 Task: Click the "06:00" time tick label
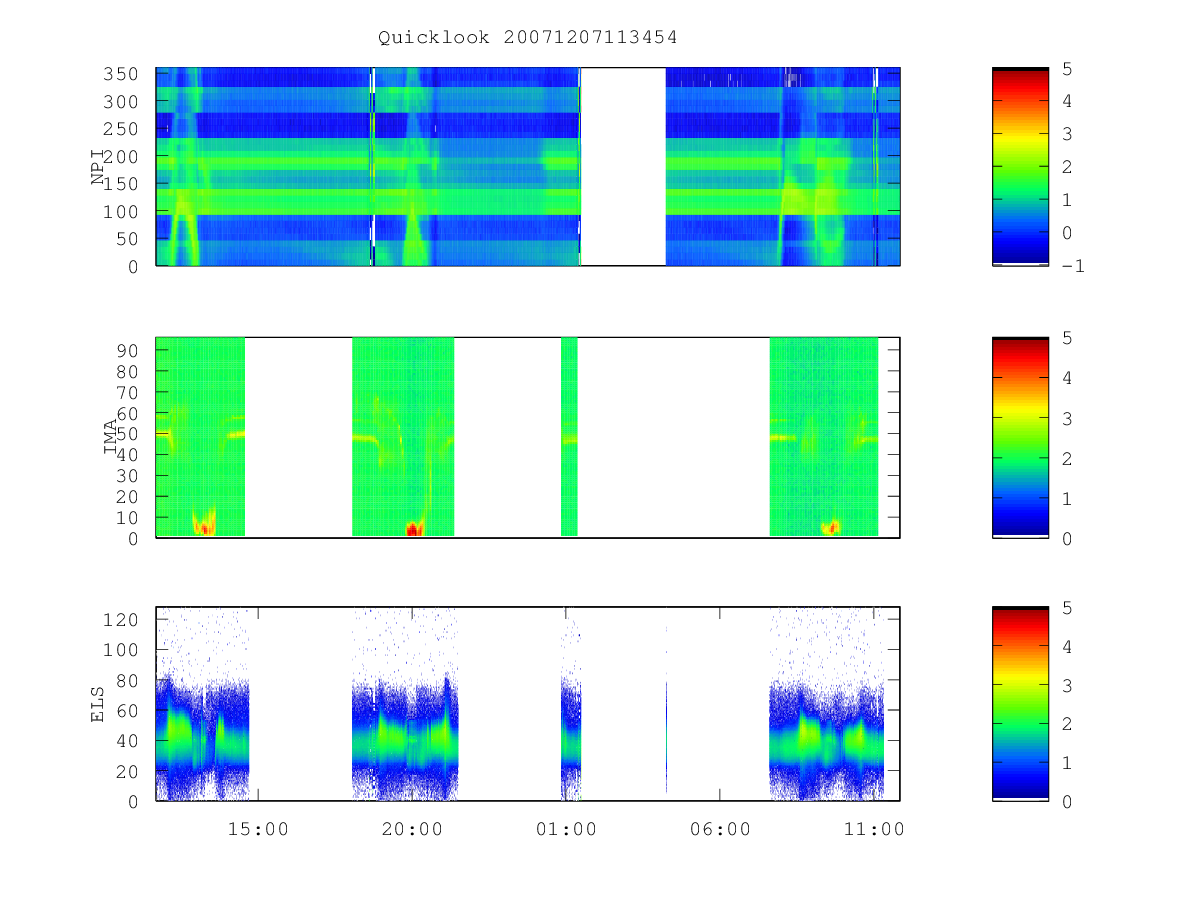(x=720, y=829)
